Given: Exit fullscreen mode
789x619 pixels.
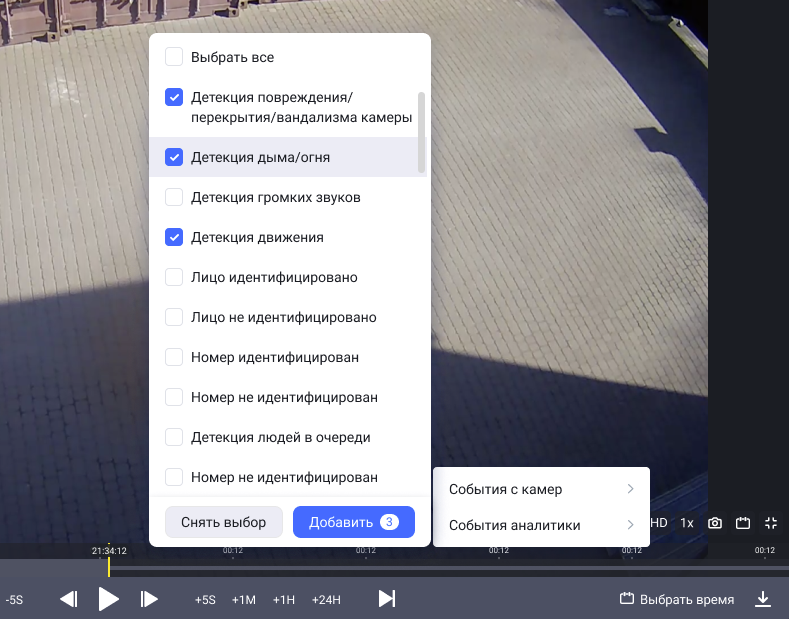Looking at the screenshot, I should pyautogui.click(x=770, y=523).
